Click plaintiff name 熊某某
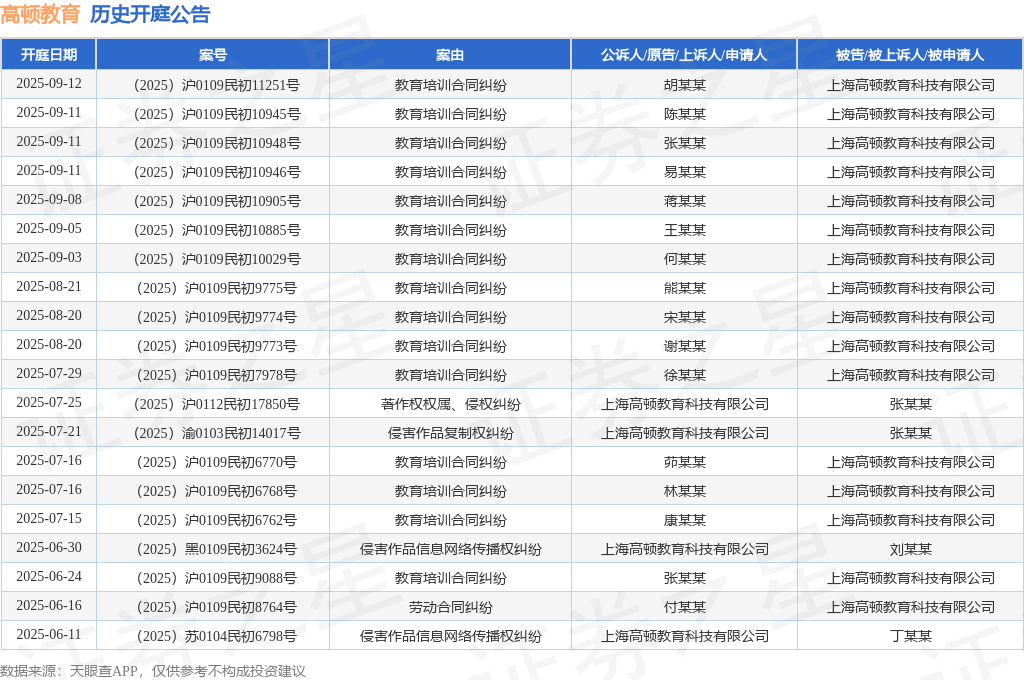Image resolution: width=1024 pixels, height=680 pixels. pyautogui.click(x=684, y=288)
